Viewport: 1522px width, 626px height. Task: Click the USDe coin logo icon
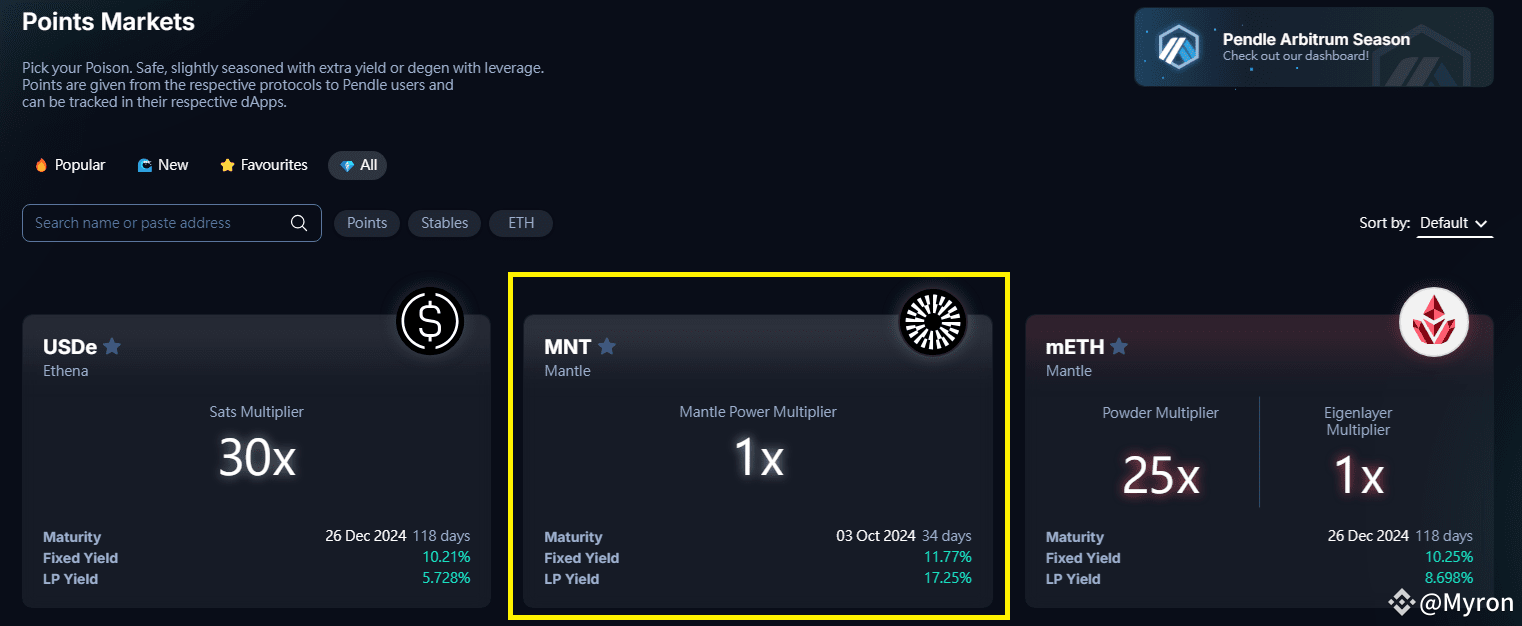(430, 322)
